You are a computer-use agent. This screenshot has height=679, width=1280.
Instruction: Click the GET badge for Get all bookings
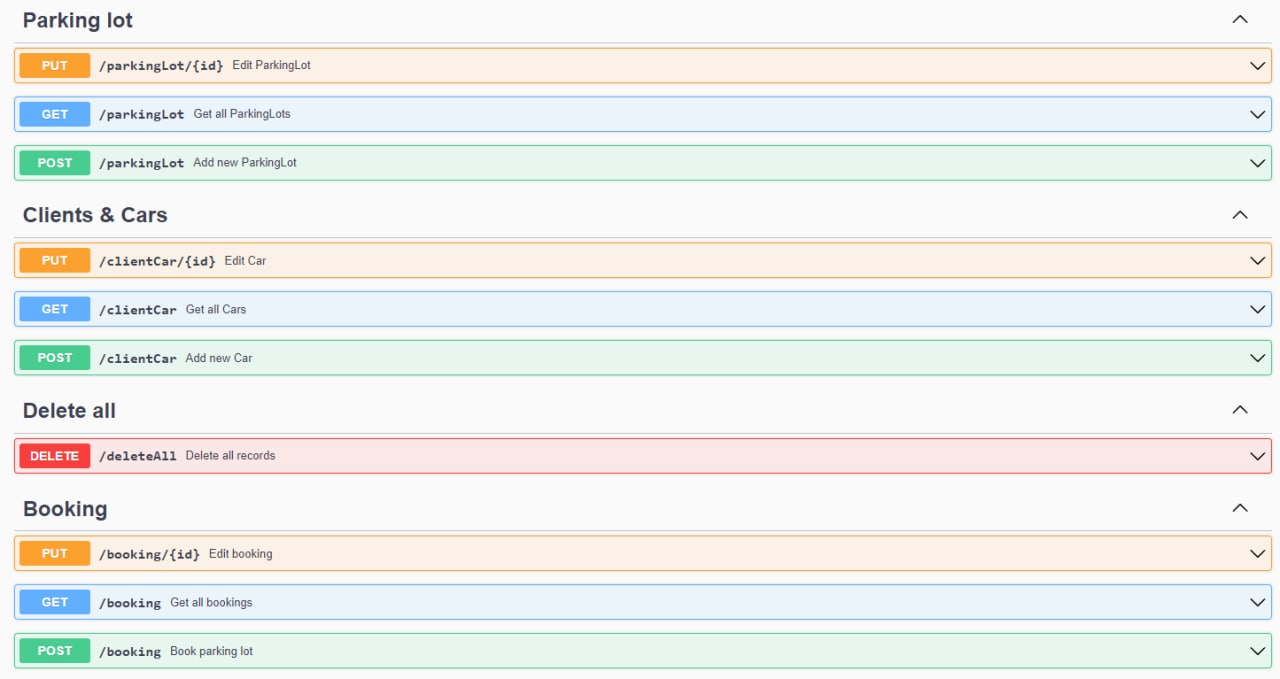(x=55, y=602)
